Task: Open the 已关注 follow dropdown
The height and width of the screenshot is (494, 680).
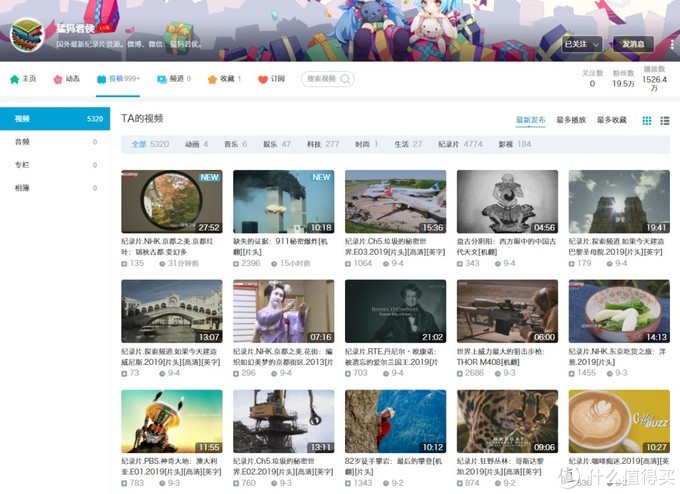Action: coord(582,44)
